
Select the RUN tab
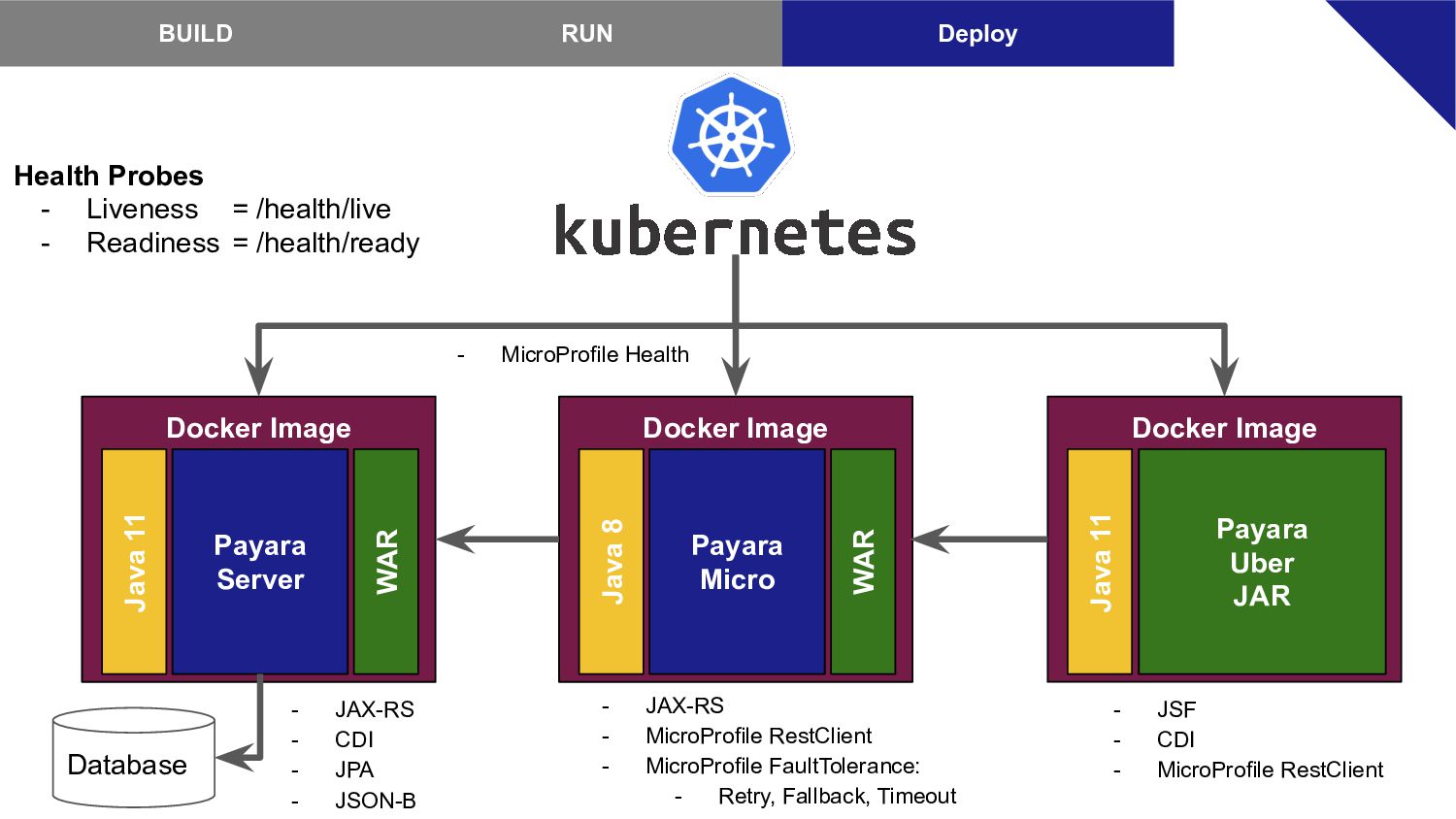(586, 33)
